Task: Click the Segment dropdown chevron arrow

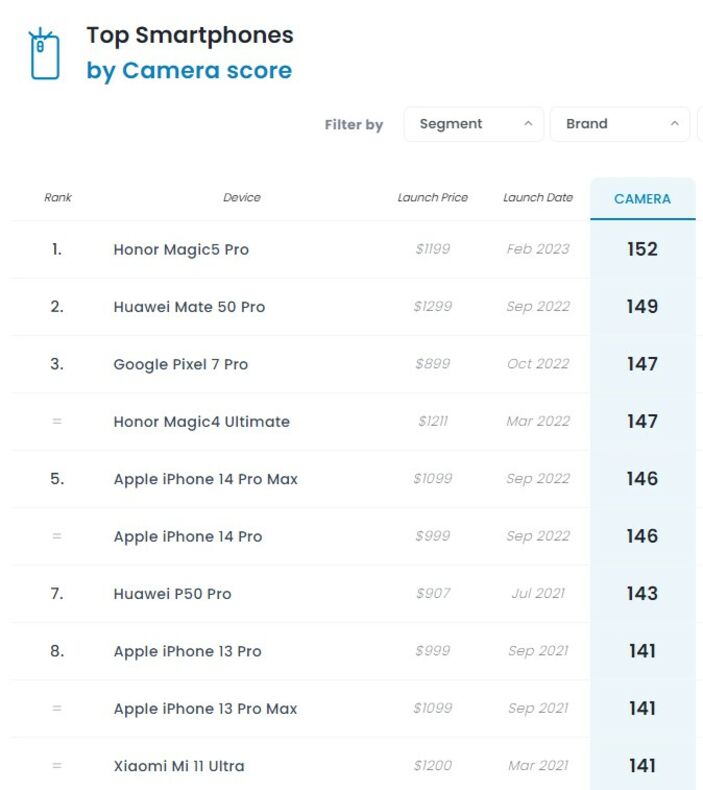Action: [527, 124]
